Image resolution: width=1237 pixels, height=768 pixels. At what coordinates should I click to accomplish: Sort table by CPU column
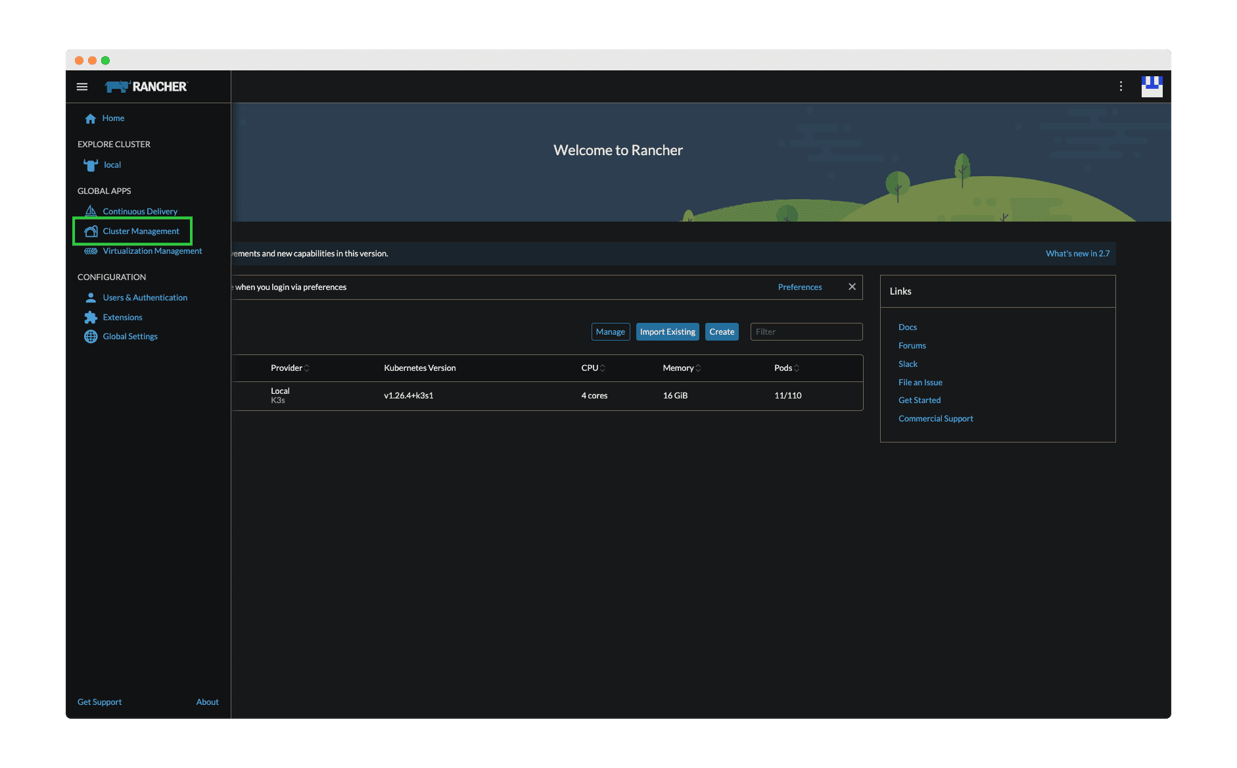[593, 368]
